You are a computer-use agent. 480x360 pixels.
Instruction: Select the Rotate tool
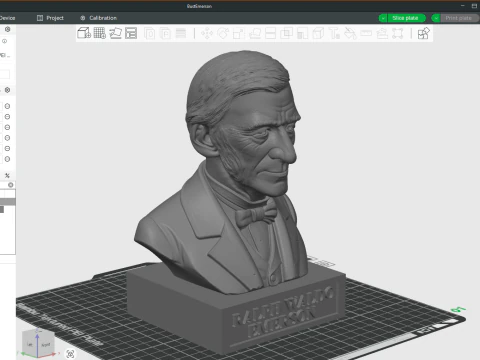click(223, 33)
